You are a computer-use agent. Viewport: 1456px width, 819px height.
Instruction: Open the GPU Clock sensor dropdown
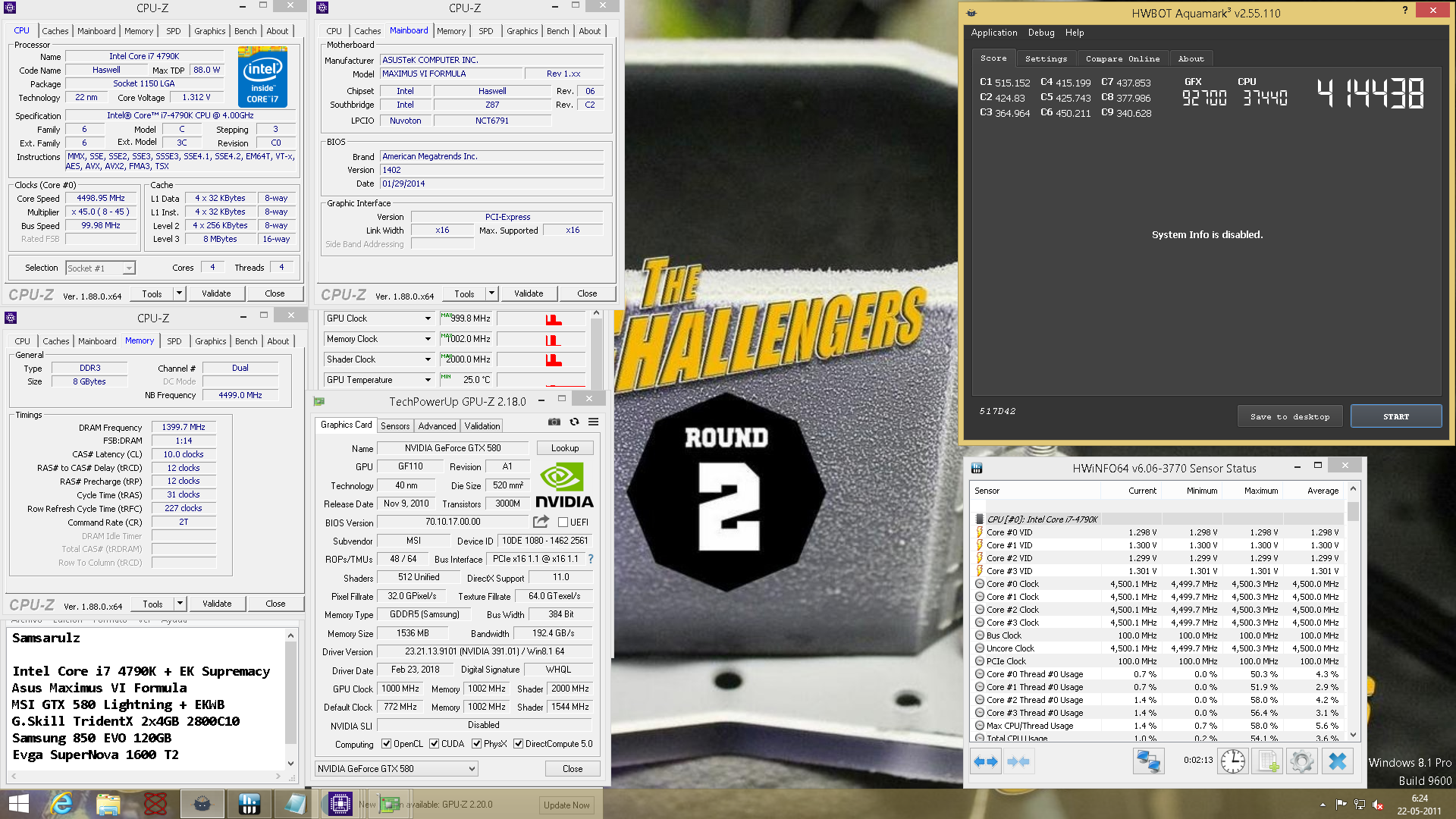428,318
